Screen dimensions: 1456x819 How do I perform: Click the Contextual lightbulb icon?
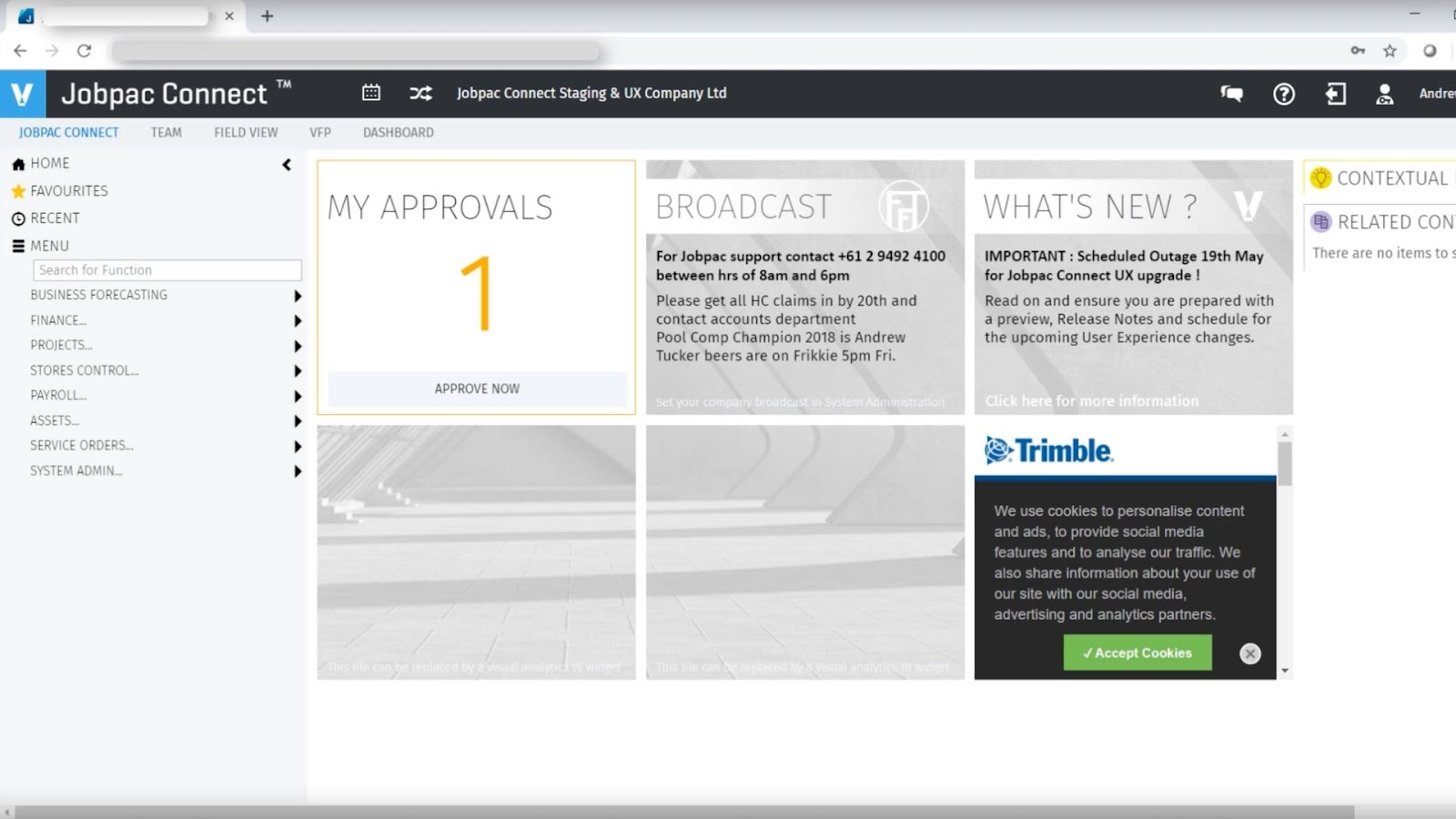(x=1320, y=178)
